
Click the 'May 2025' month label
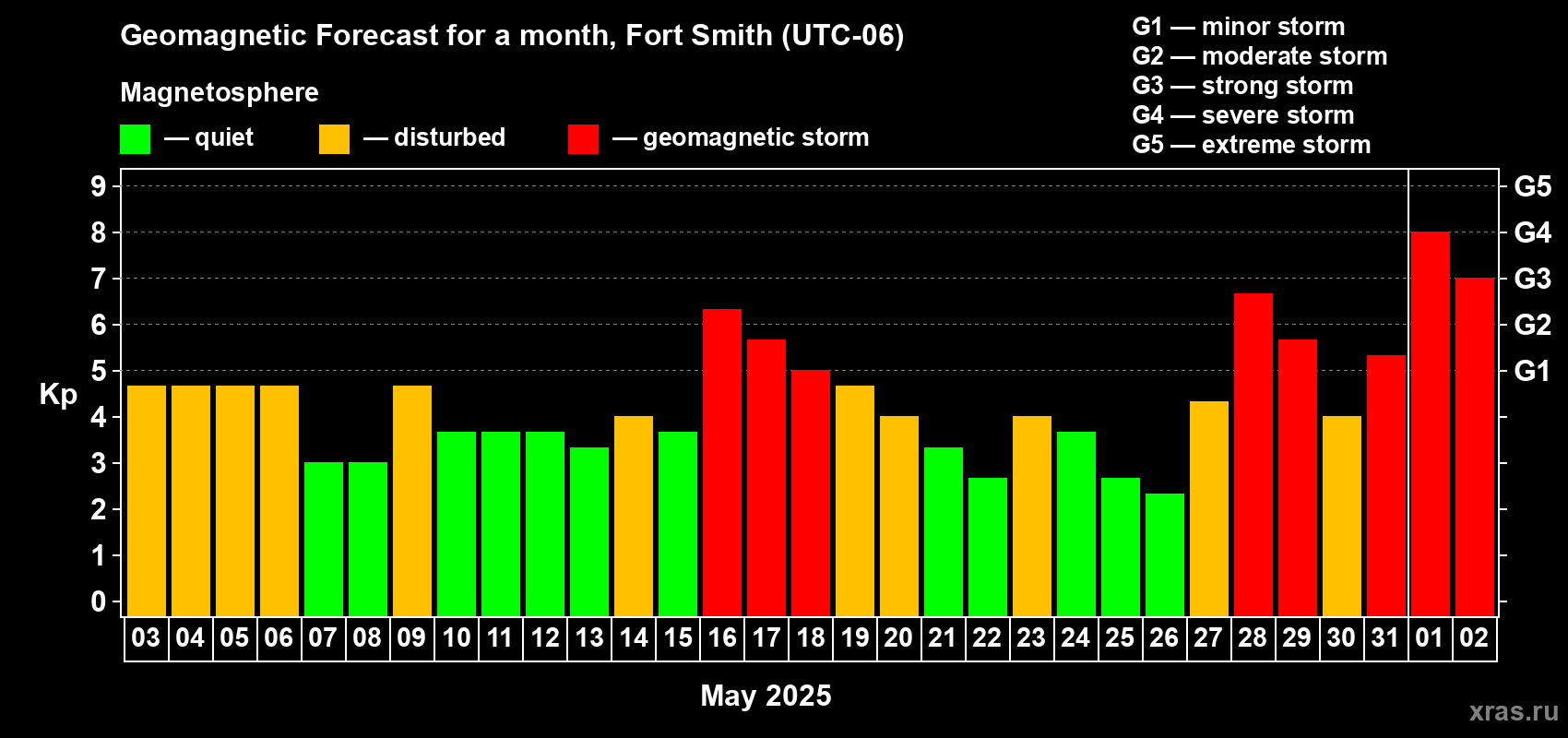point(766,696)
